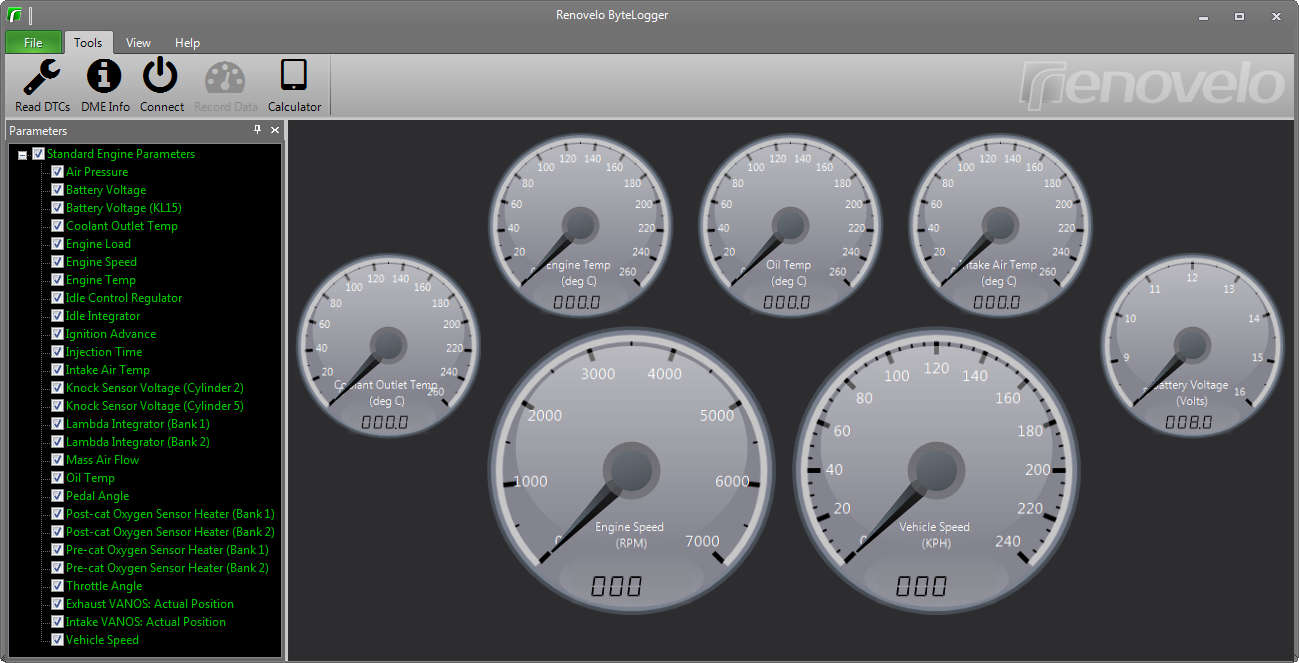
Task: Uncheck Idle Control Regulator checkbox
Action: (57, 298)
